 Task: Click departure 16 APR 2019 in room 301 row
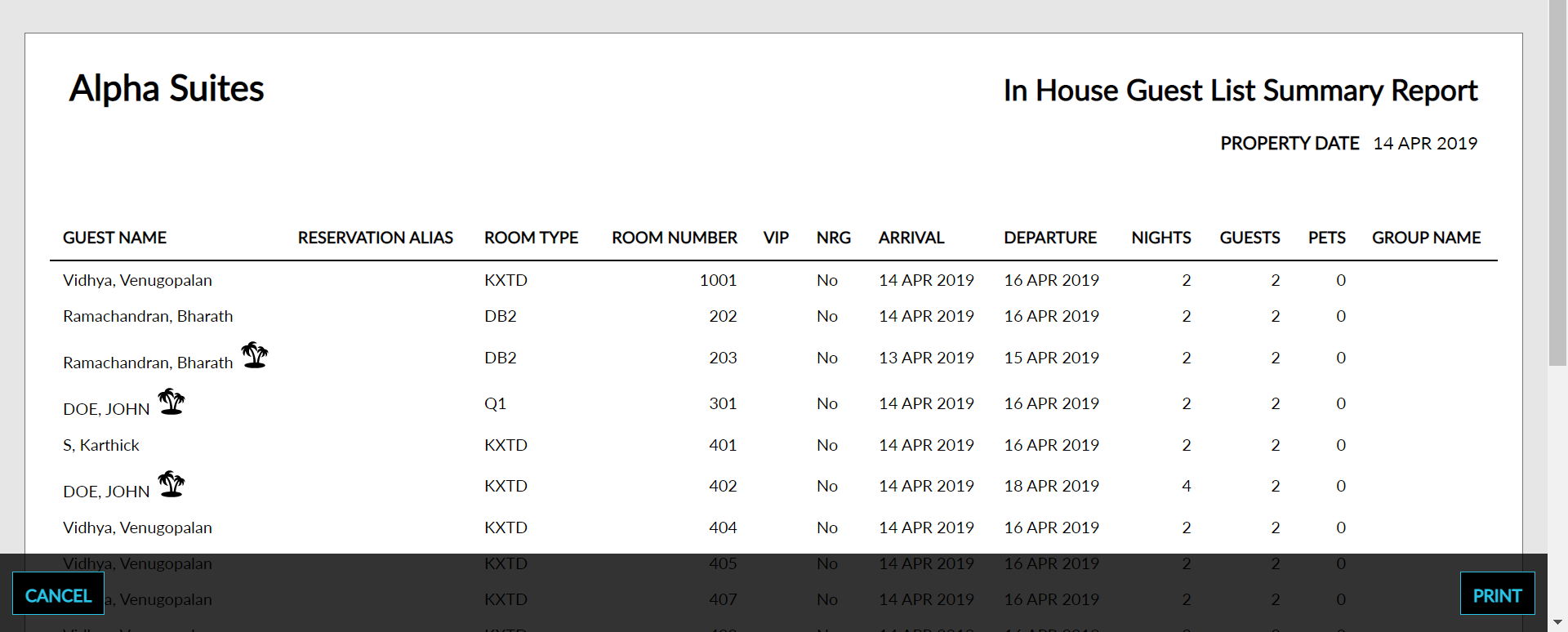1051,403
